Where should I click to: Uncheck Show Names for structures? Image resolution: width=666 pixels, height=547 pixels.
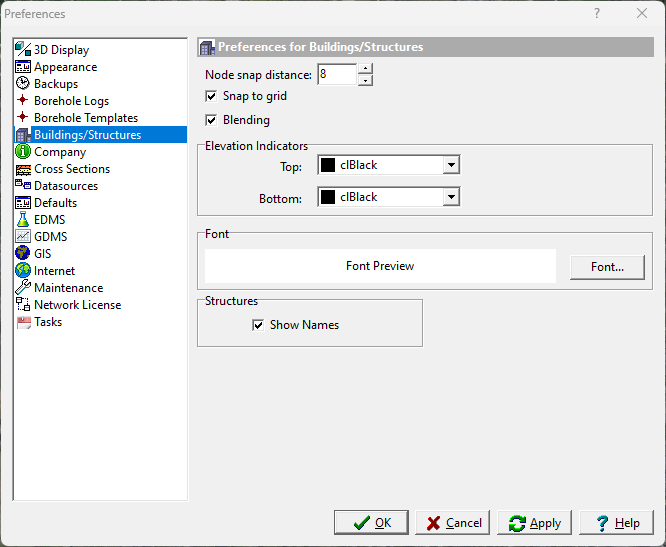pyautogui.click(x=258, y=325)
